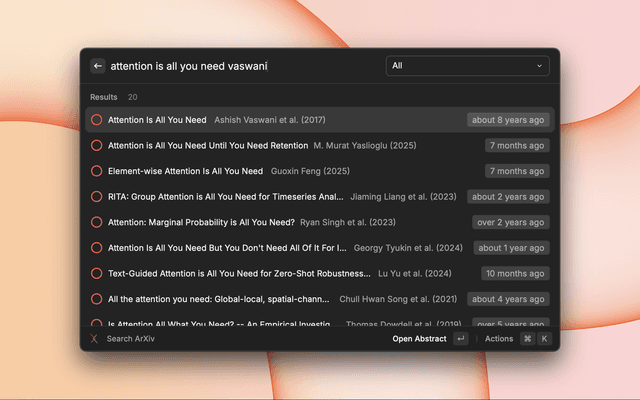Open the Actions menu

pyautogui.click(x=498, y=339)
